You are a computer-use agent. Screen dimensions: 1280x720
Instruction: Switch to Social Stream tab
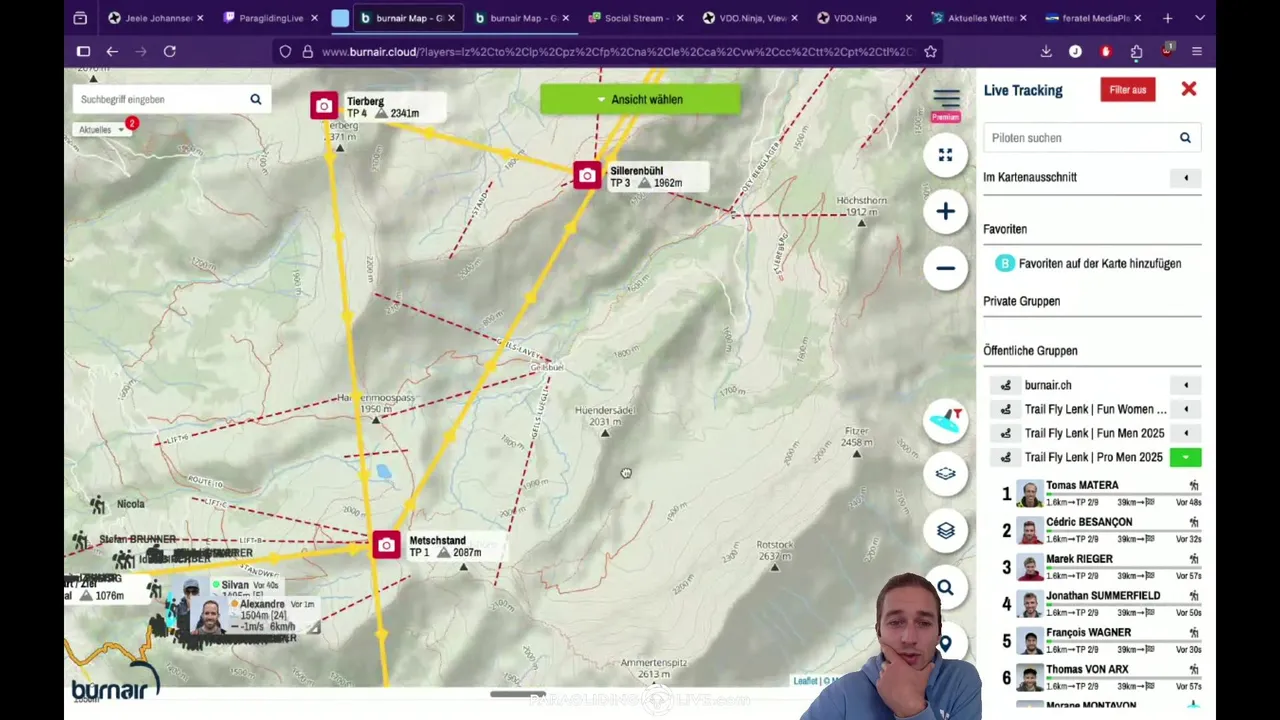point(636,18)
